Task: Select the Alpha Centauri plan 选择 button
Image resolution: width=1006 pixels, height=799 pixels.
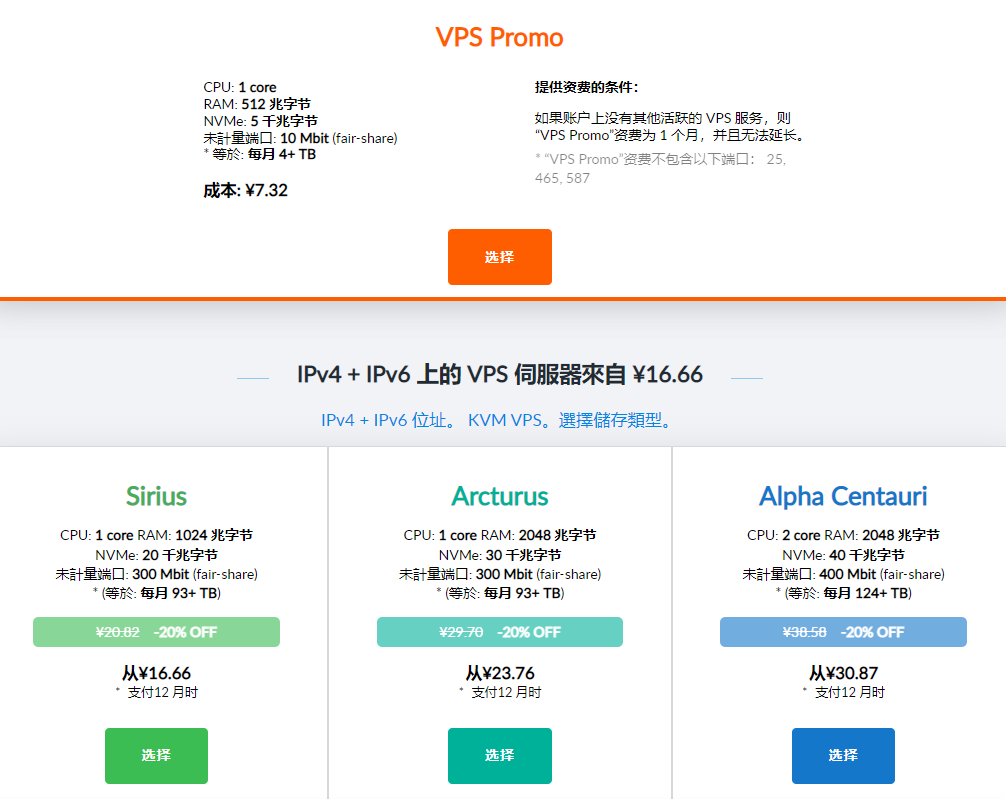Action: point(843,756)
